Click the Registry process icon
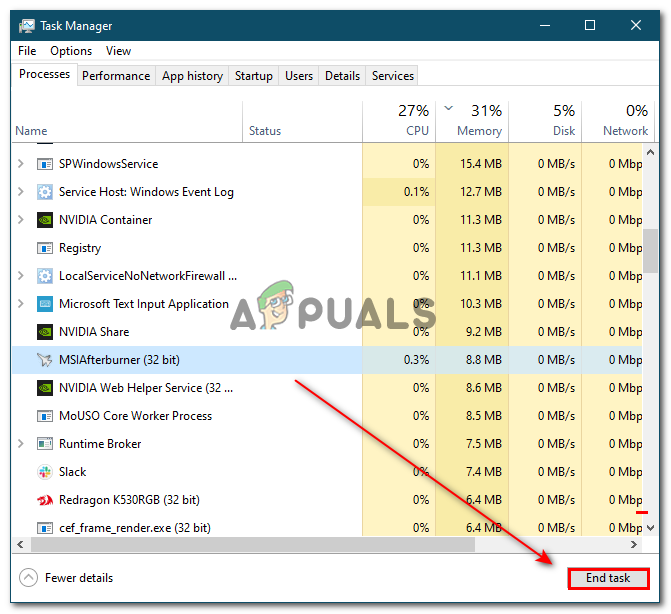 pos(45,248)
